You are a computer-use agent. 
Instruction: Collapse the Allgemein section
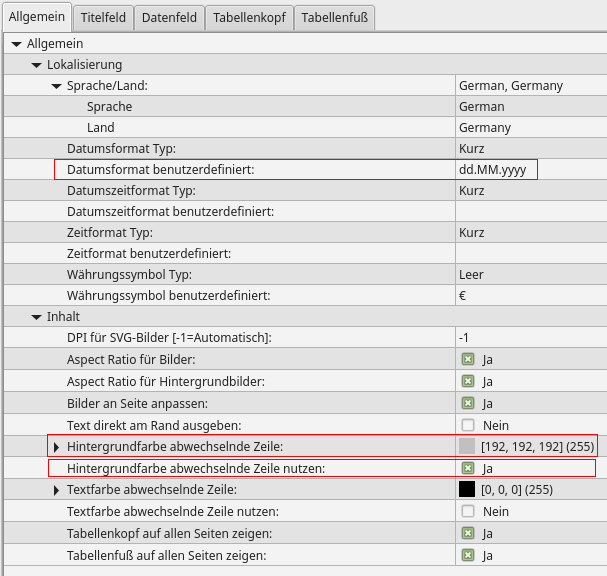click(16, 44)
